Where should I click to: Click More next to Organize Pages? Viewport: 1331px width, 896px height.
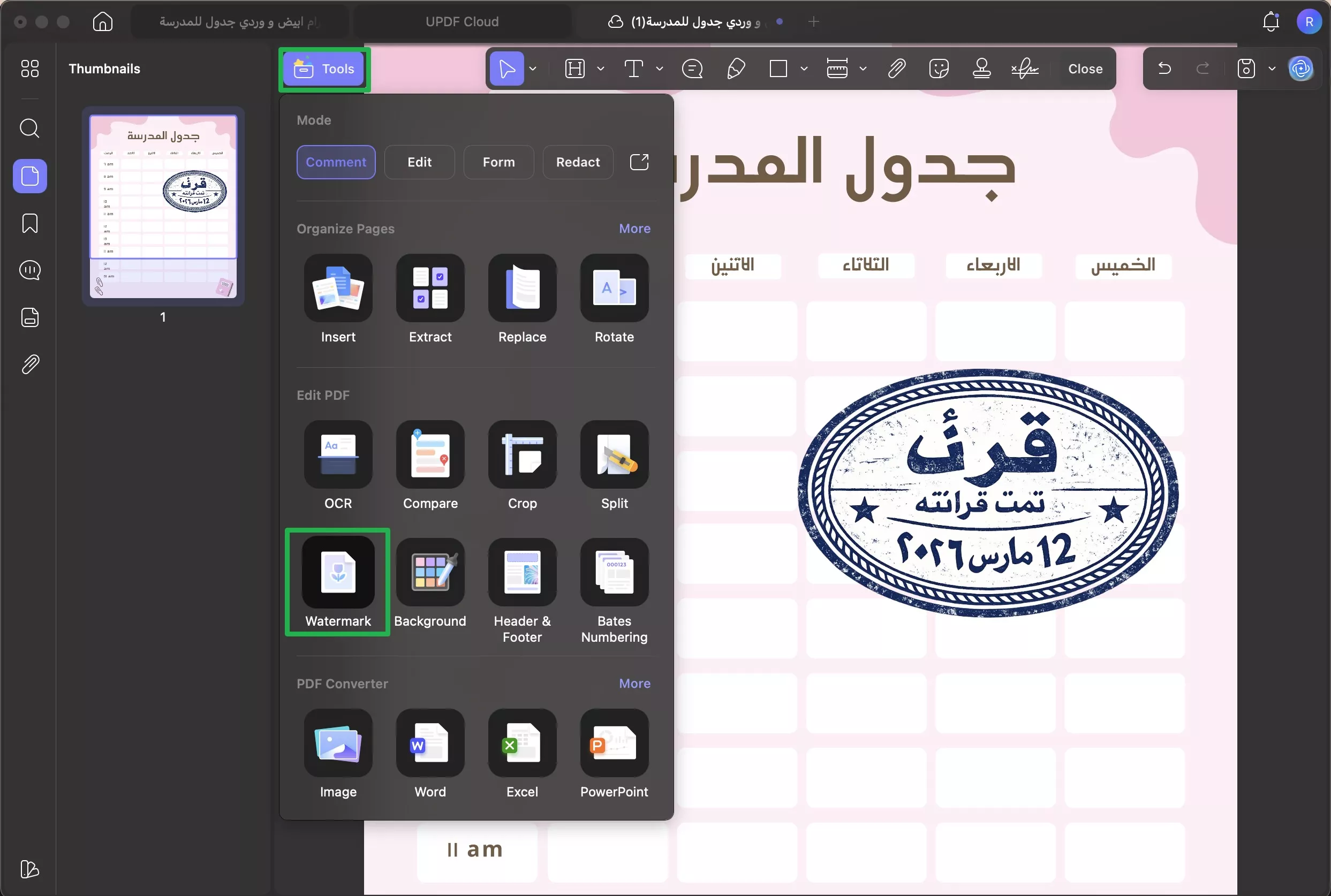pos(634,228)
